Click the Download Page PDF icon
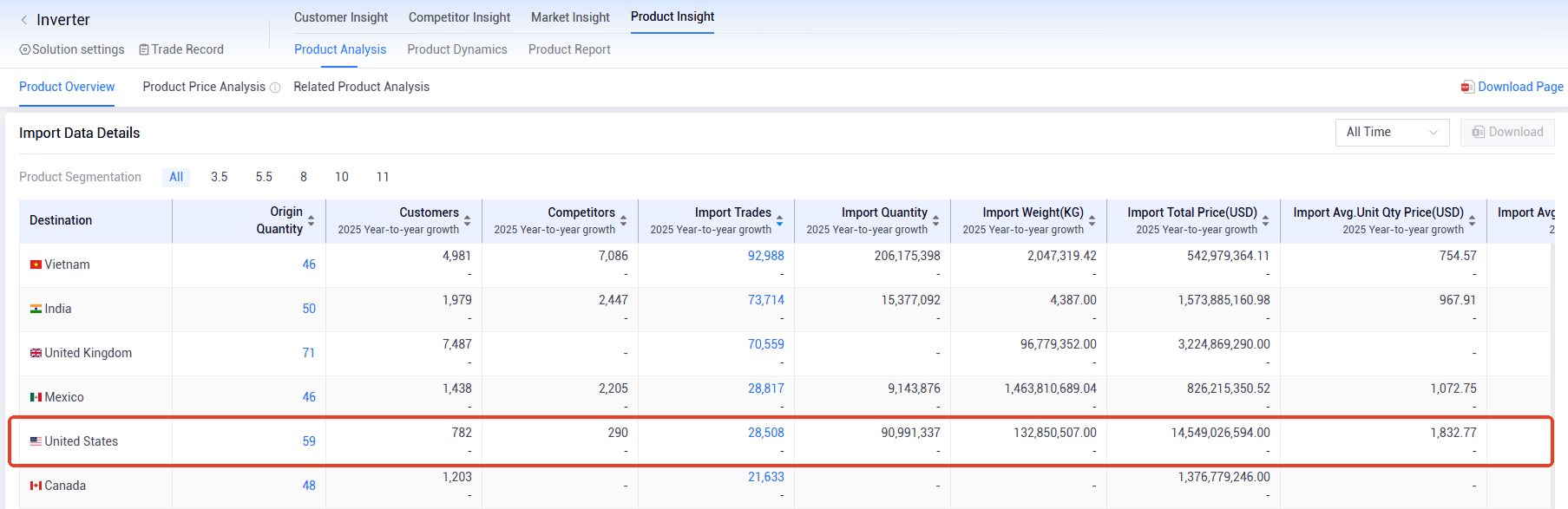The width and height of the screenshot is (1568, 509). (1467, 87)
